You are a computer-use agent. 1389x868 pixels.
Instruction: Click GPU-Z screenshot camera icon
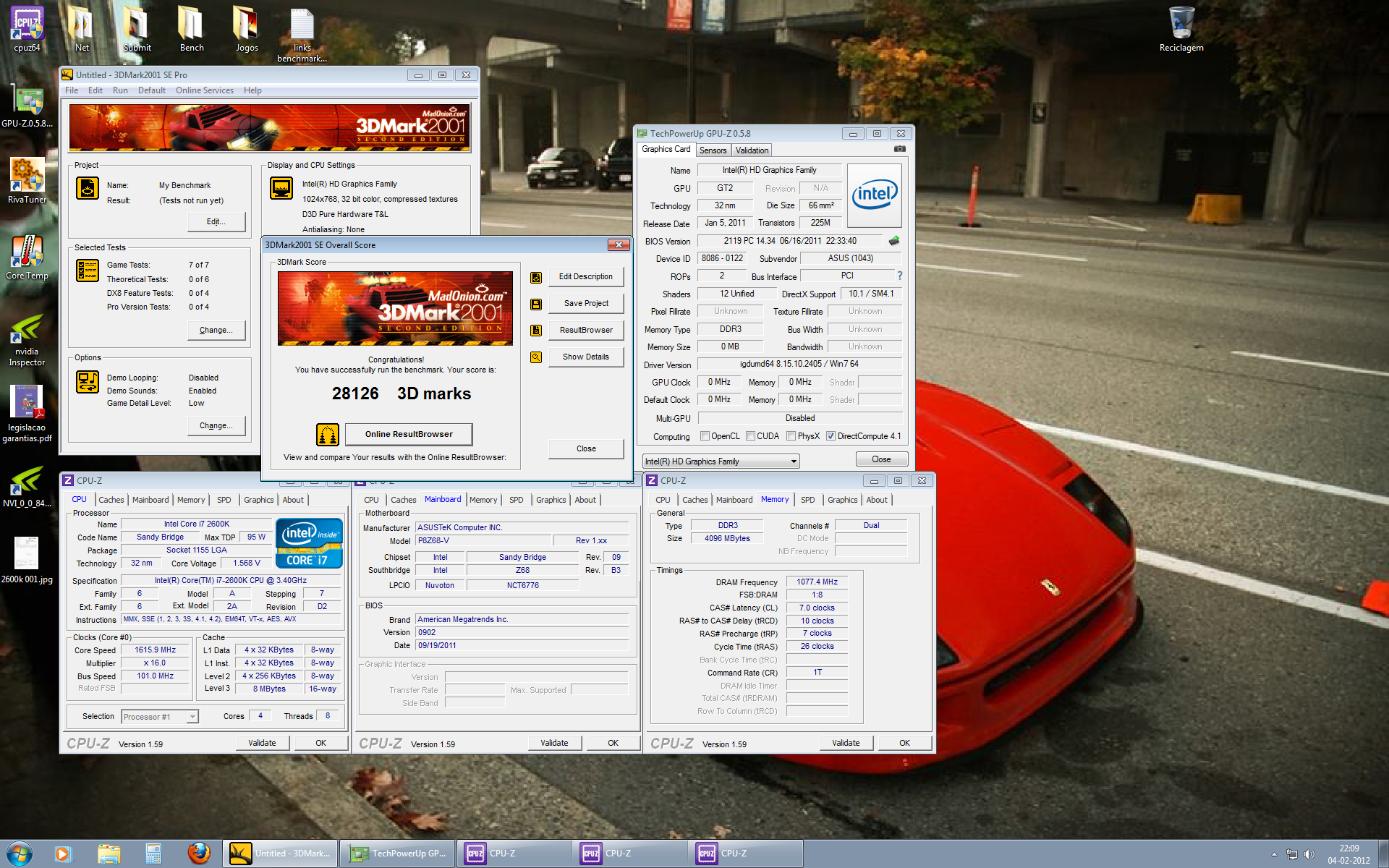pyautogui.click(x=899, y=149)
